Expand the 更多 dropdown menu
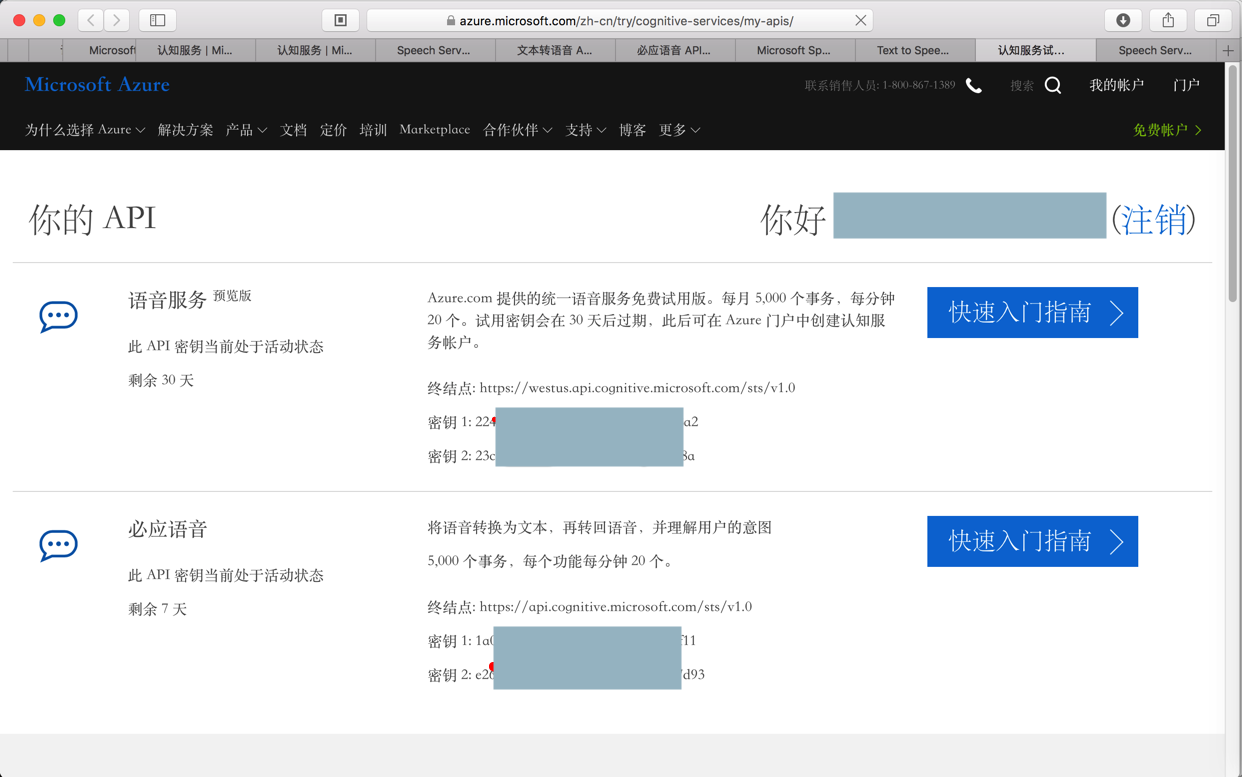Viewport: 1242px width, 778px height. point(679,130)
